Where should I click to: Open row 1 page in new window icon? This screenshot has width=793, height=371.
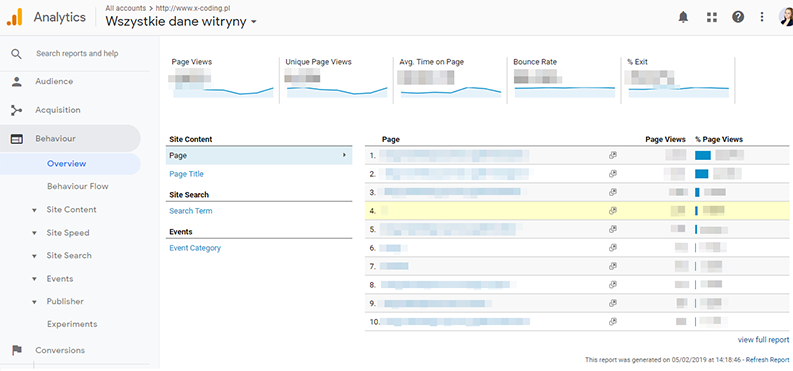612,156
